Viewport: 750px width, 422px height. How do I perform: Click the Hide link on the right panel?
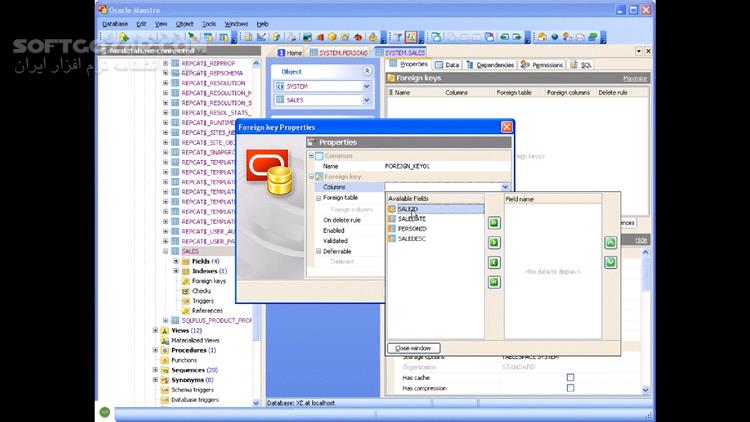pos(641,240)
